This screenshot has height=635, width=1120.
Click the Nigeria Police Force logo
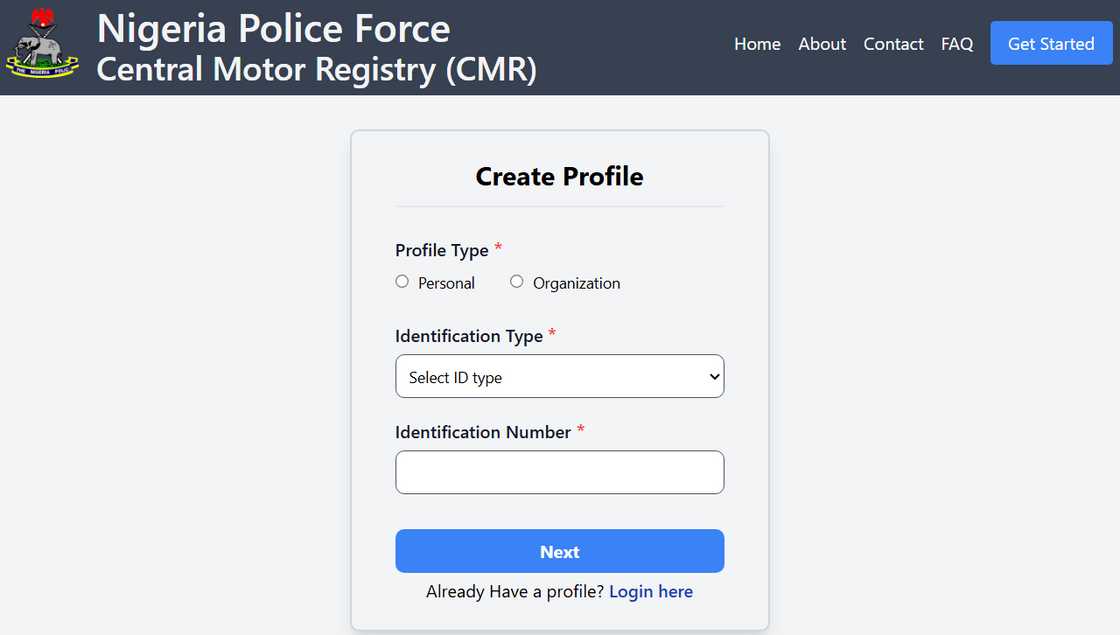click(42, 44)
